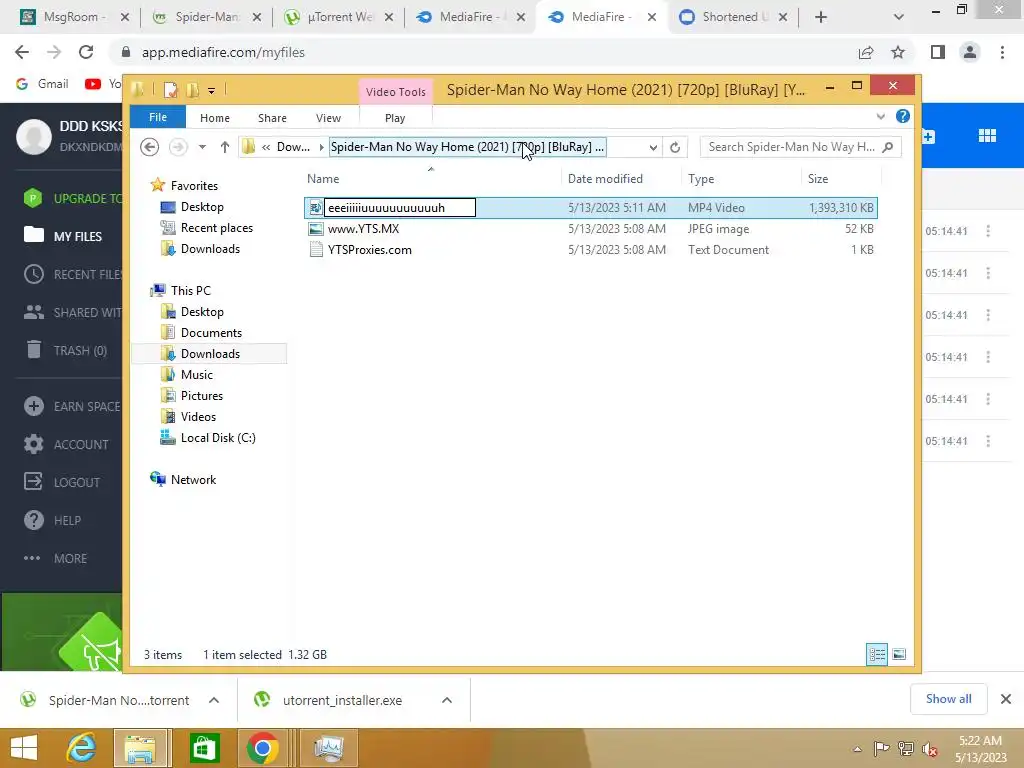Open Pictures folder under This PC
This screenshot has width=1024, height=768.
[x=202, y=396]
